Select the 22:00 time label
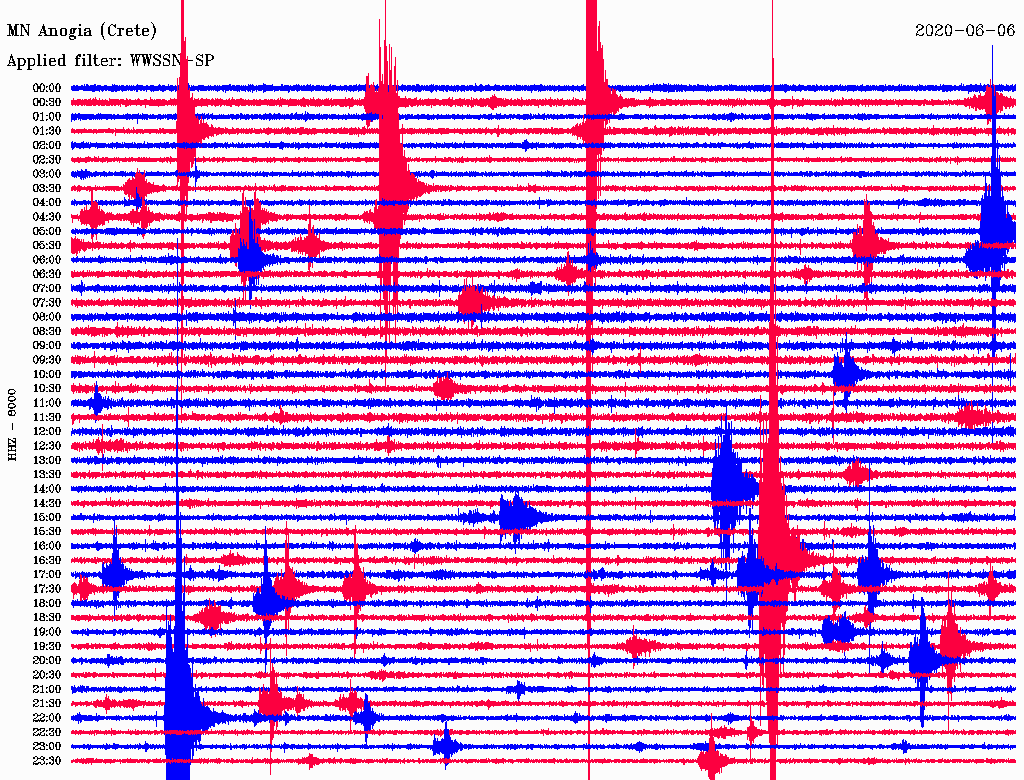Viewport: 1024px width, 780px height. [x=47, y=718]
